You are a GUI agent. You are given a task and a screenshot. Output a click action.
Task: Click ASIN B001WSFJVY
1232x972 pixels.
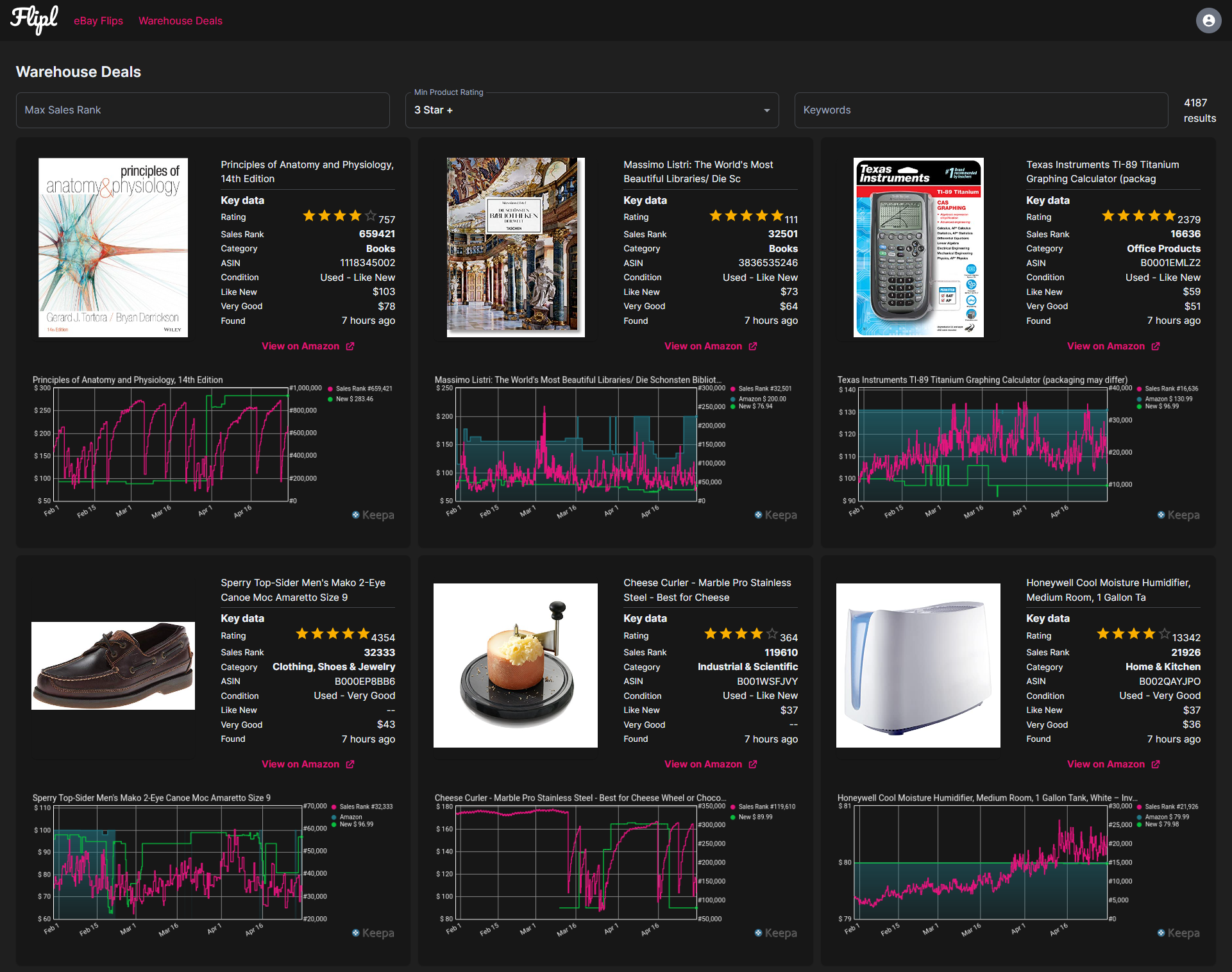[x=767, y=681]
